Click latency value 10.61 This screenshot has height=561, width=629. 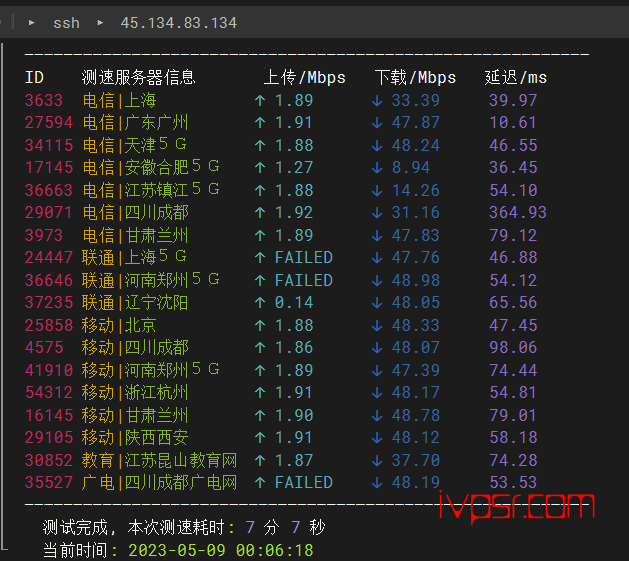click(x=513, y=122)
